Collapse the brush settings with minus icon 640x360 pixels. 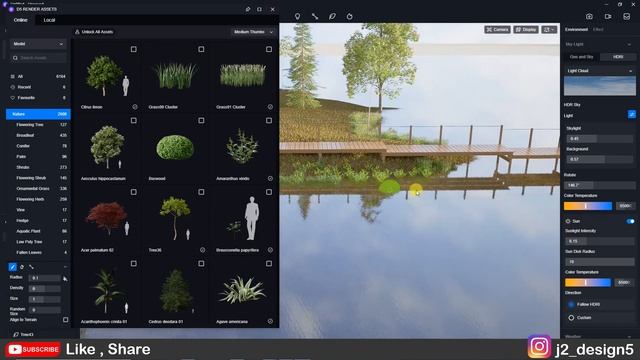point(65,267)
